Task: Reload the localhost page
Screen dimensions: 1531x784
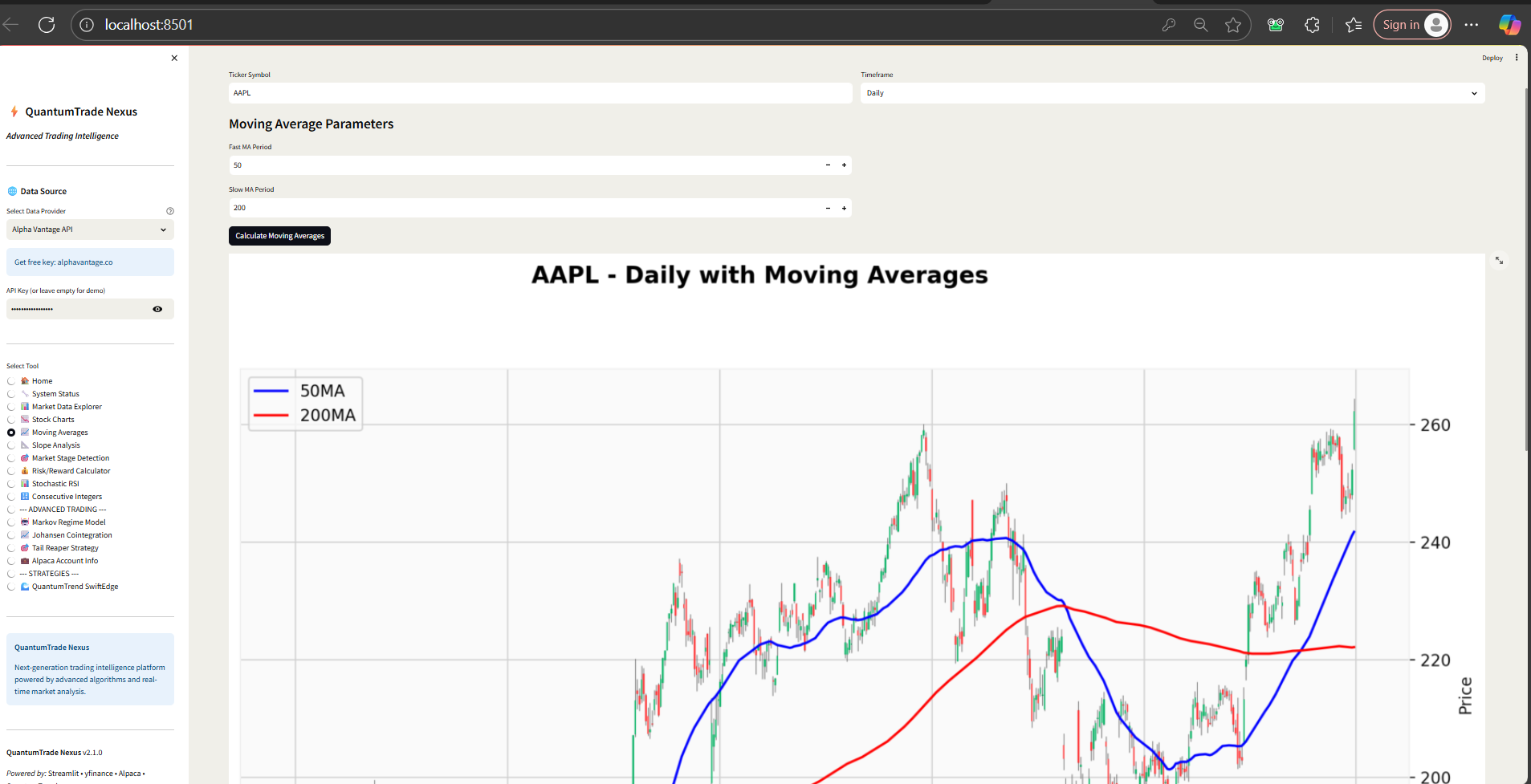Action: (x=47, y=25)
